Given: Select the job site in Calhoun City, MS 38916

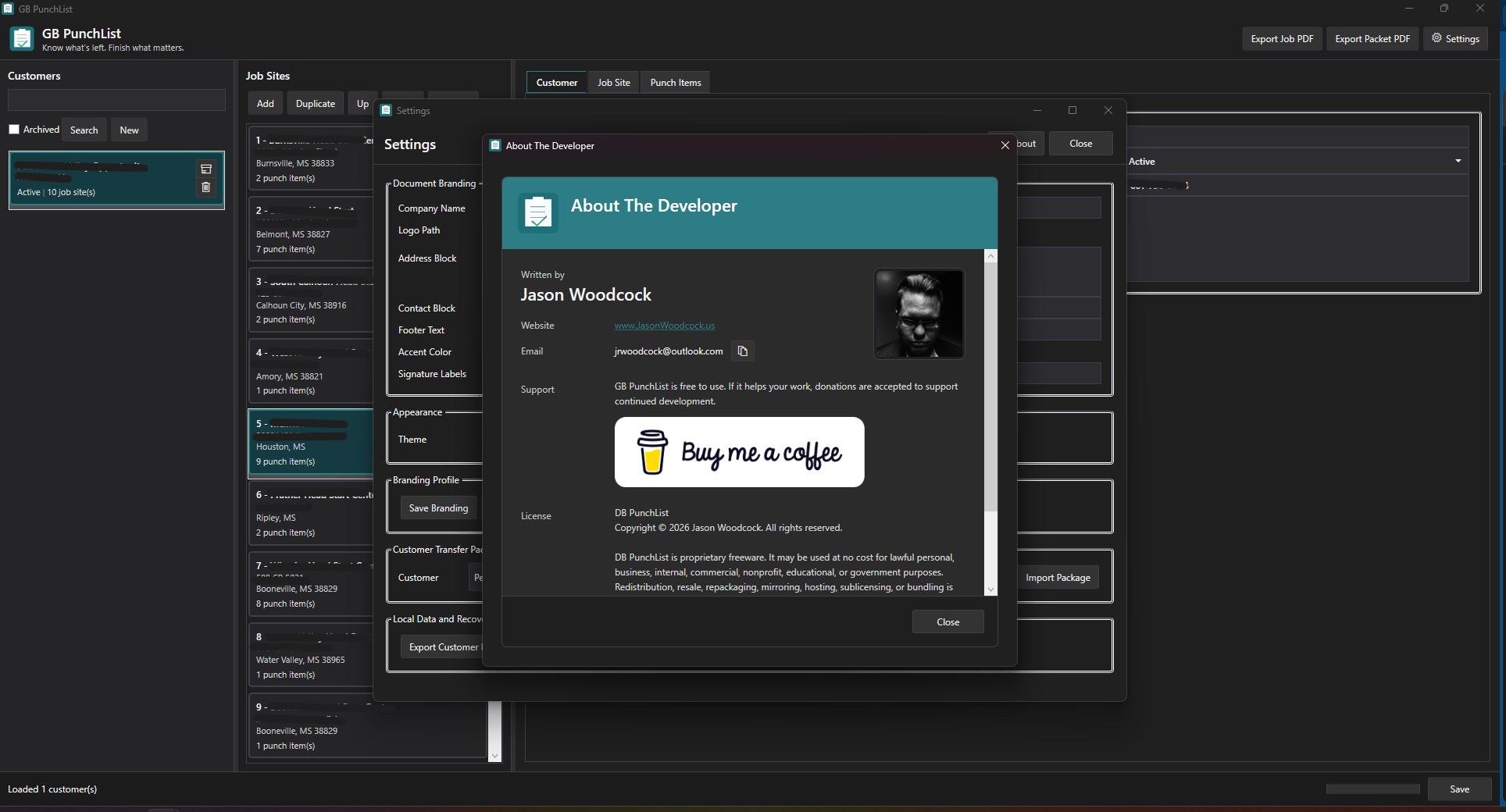Looking at the screenshot, I should pos(311,301).
